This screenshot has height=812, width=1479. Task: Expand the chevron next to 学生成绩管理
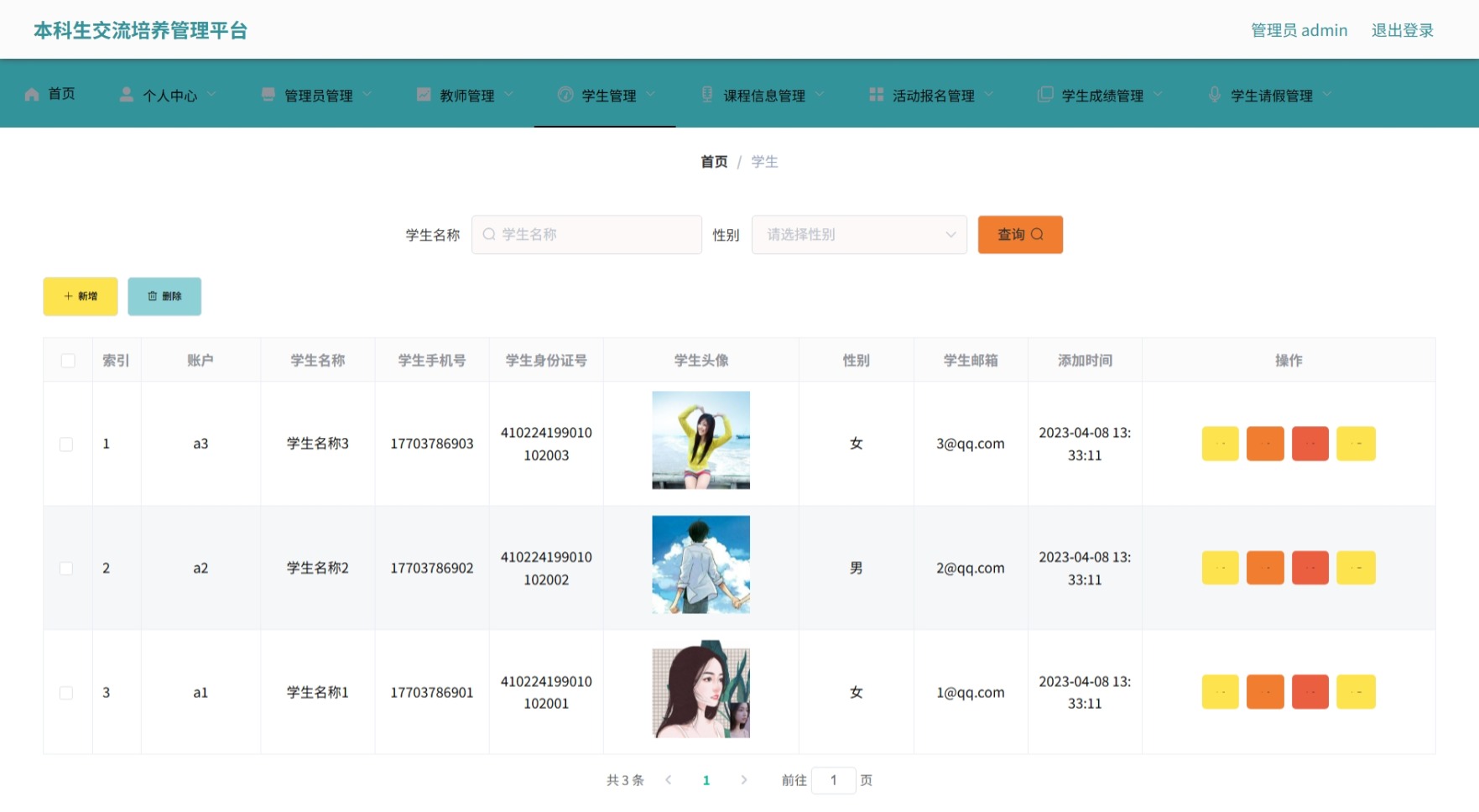click(x=1159, y=94)
